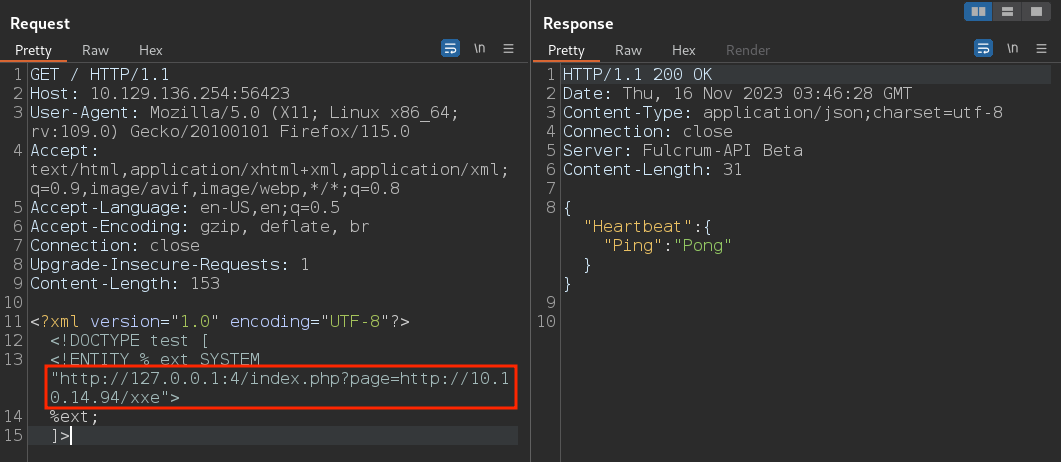
Task: Click the Content-Type: application/json response header
Action: pyautogui.click(x=782, y=112)
